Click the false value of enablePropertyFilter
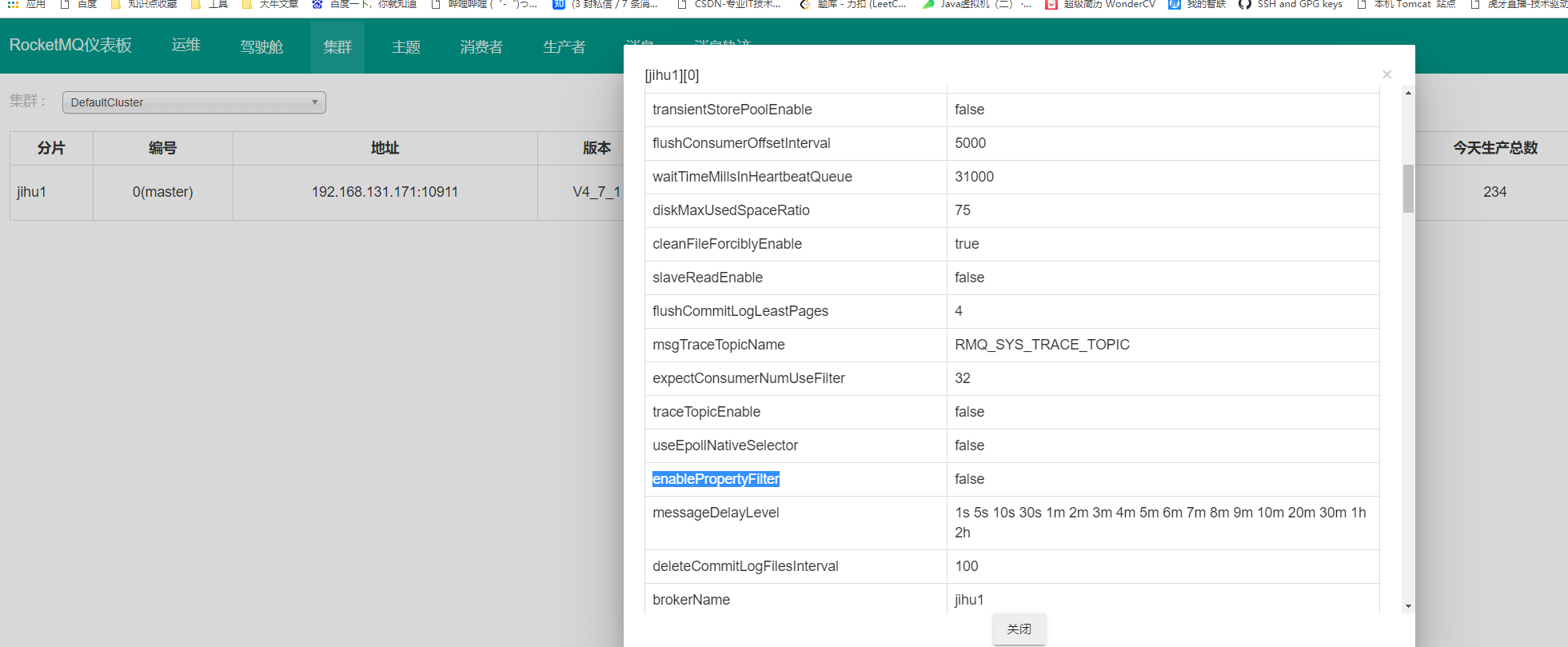Screen dimensions: 1568x647 (969, 479)
